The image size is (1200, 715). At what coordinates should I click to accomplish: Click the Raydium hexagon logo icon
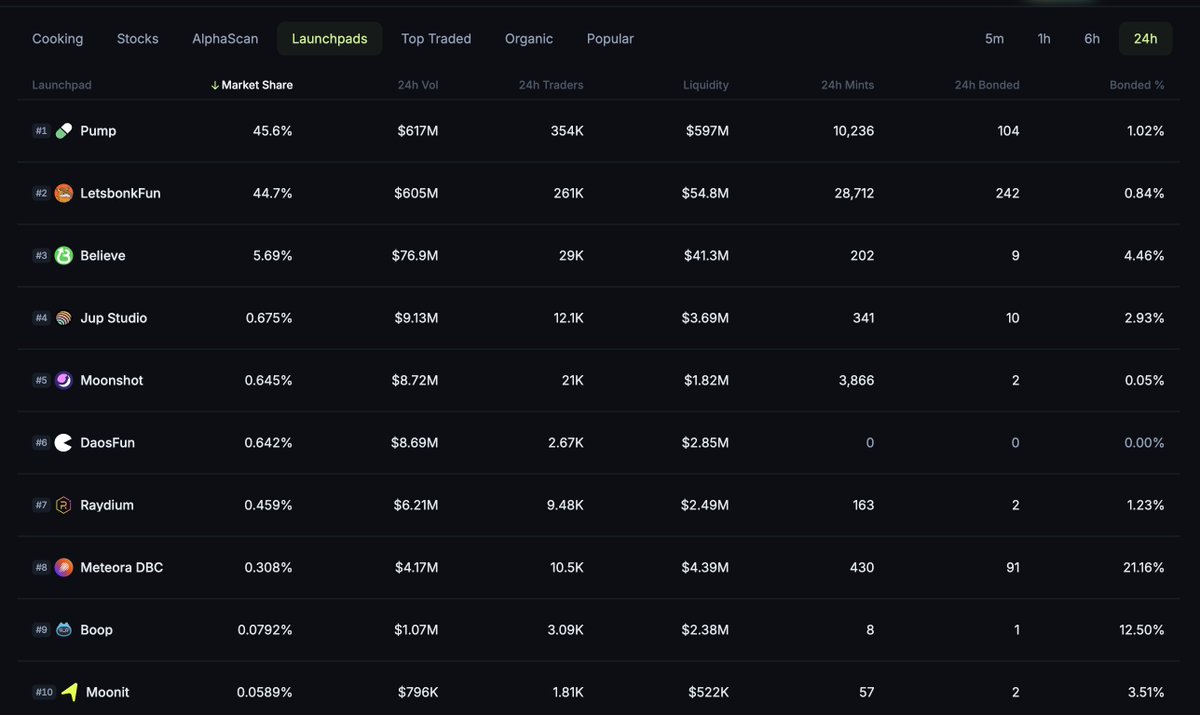click(64, 505)
